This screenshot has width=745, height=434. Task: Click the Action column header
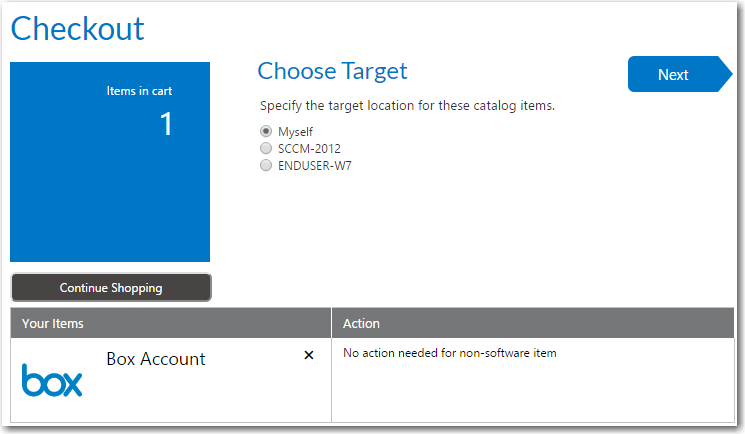point(361,324)
